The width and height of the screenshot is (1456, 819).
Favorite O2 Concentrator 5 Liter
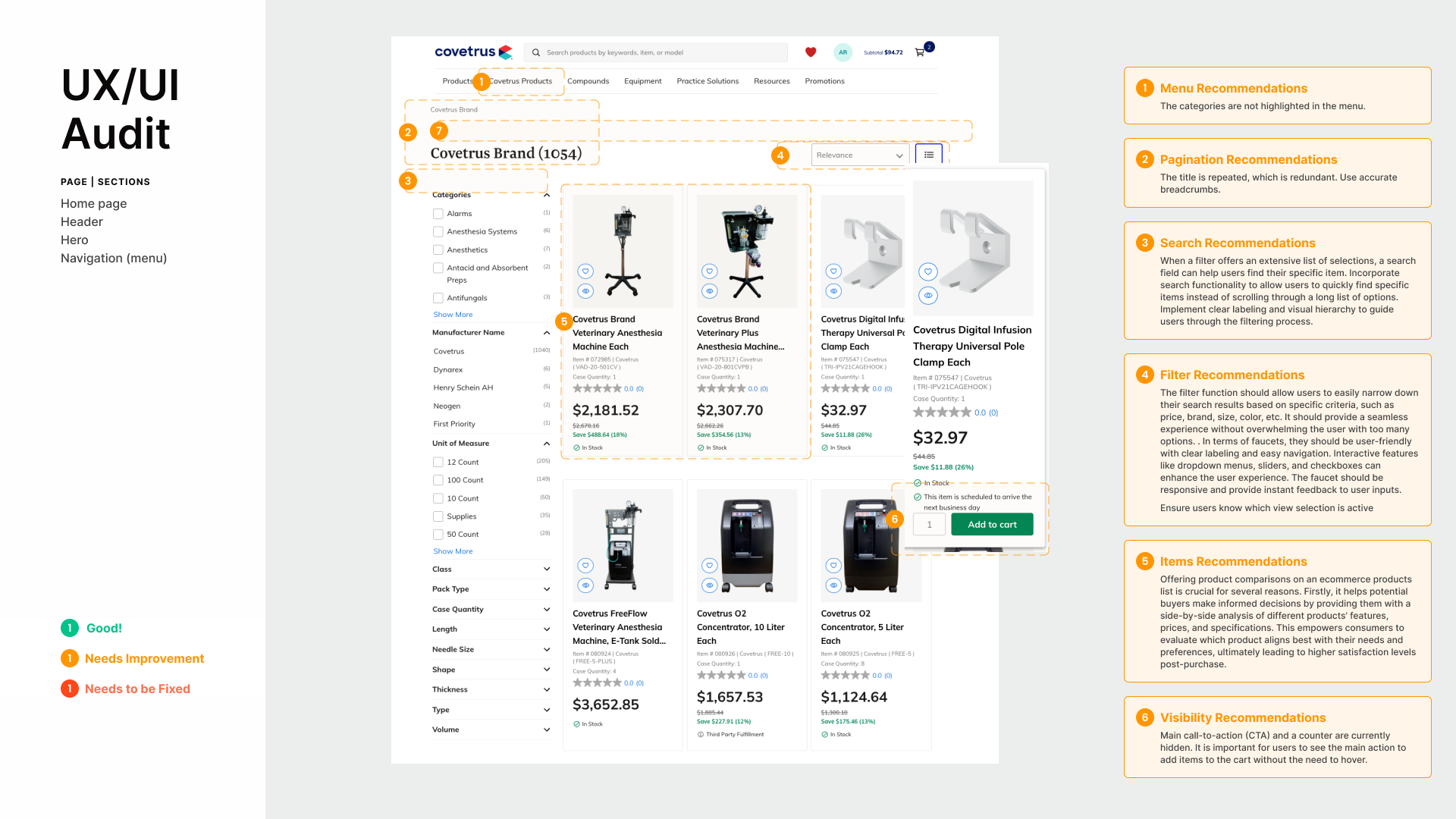(x=834, y=566)
